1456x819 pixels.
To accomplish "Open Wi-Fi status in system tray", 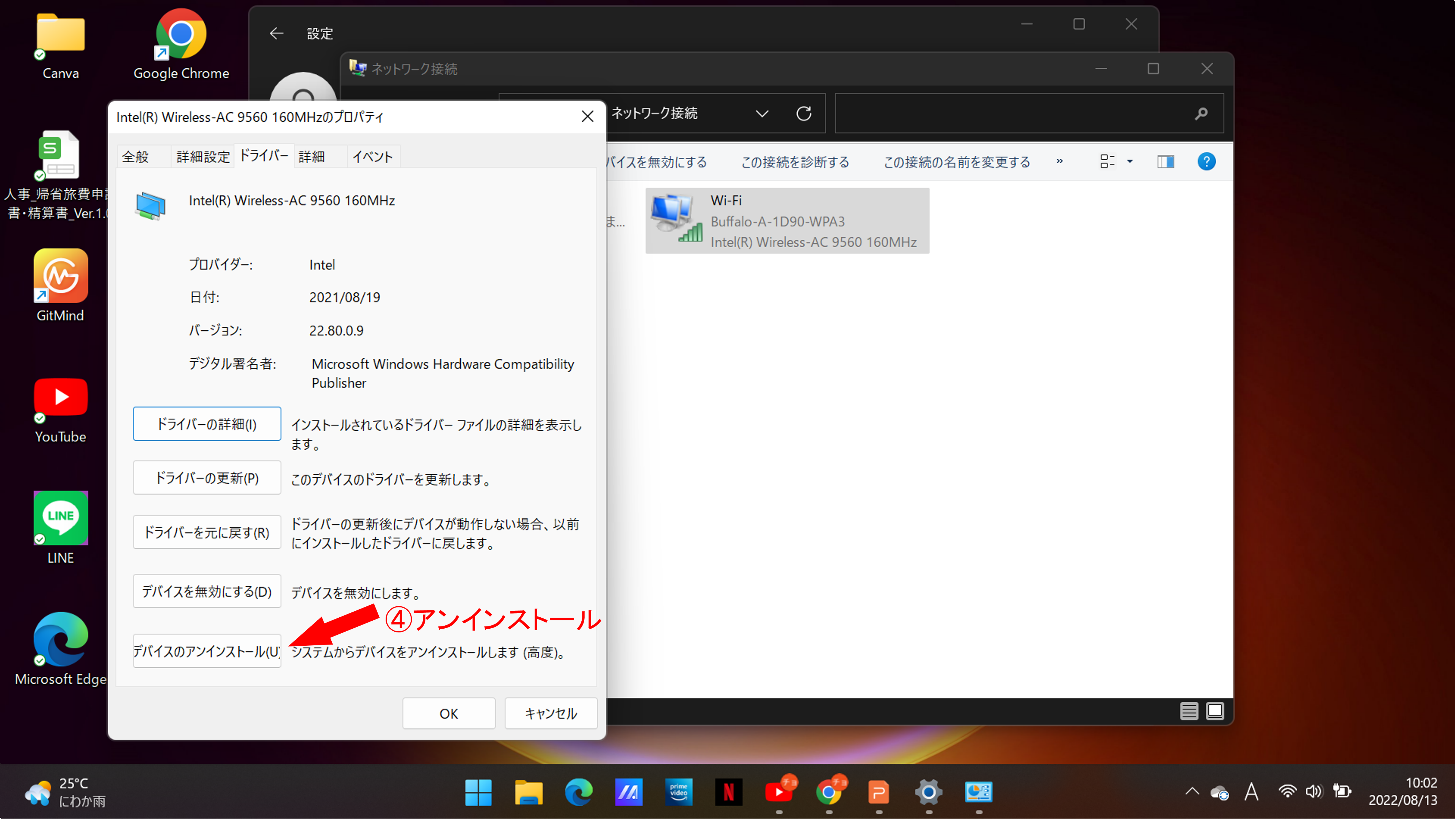I will (1287, 792).
